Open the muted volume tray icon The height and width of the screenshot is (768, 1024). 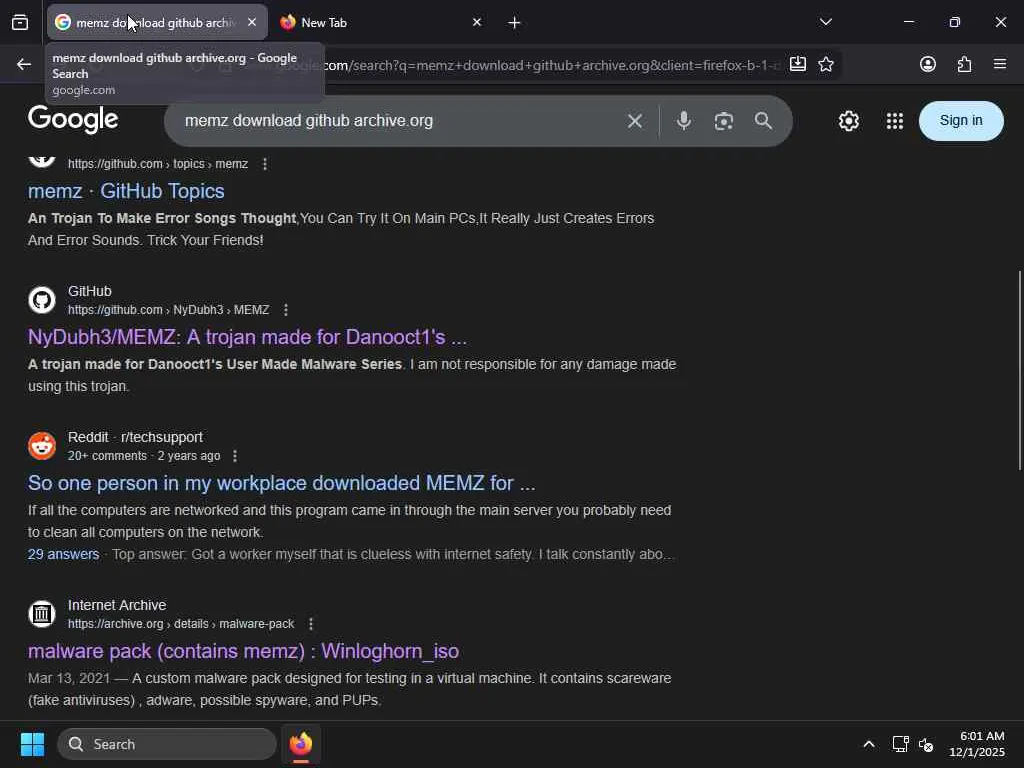point(925,744)
